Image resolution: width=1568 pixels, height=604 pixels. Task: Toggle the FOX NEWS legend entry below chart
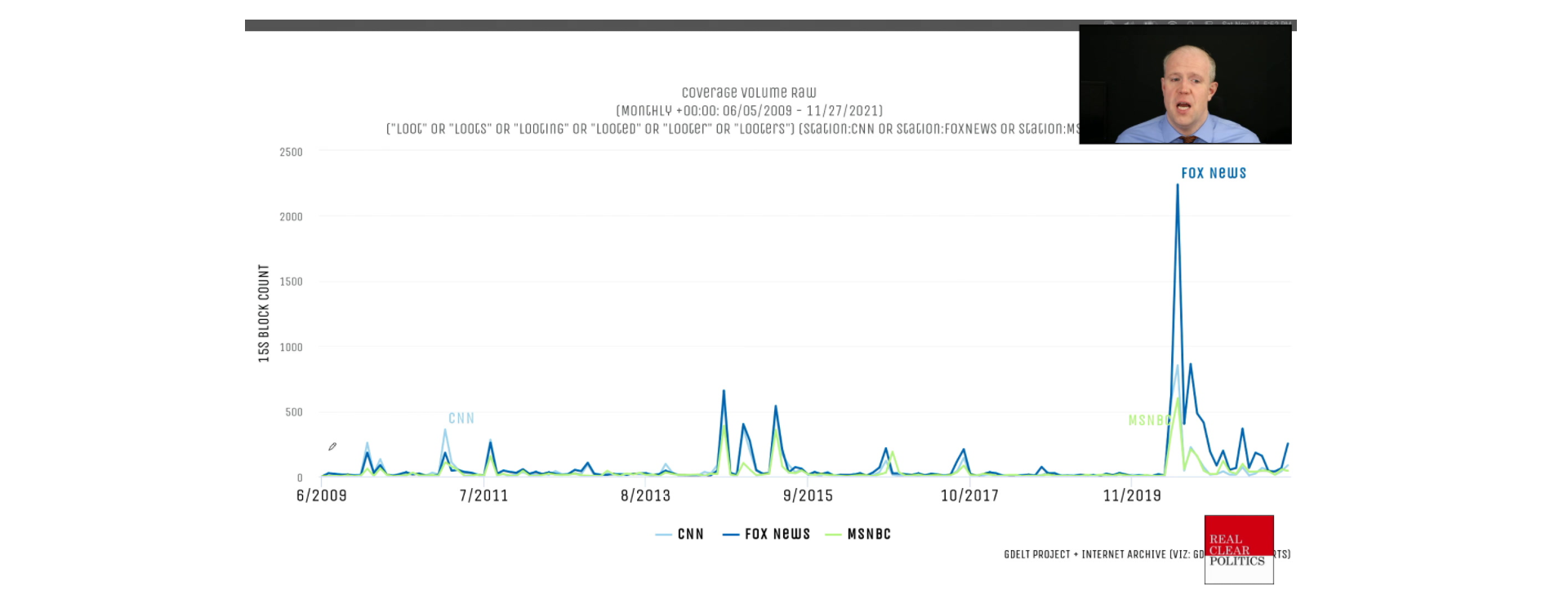pos(767,534)
